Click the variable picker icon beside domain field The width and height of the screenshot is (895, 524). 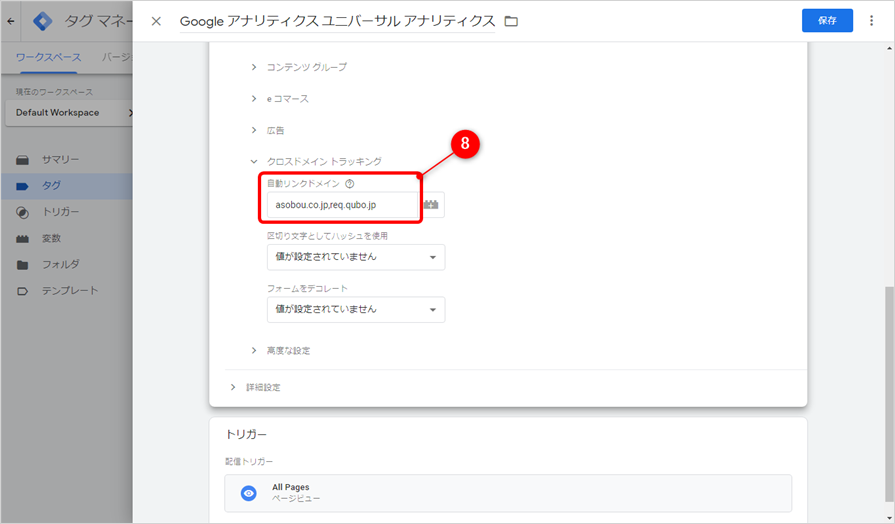click(x=432, y=205)
